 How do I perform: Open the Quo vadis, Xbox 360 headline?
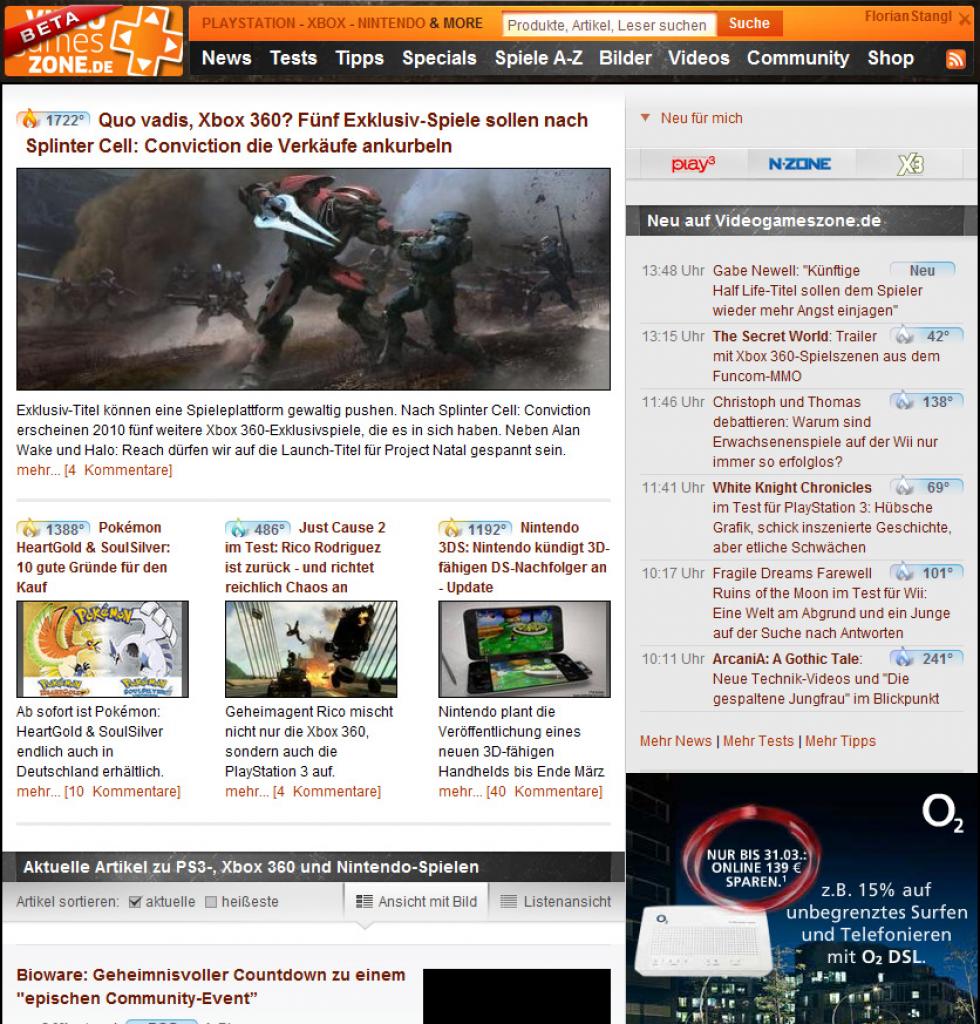[x=307, y=133]
